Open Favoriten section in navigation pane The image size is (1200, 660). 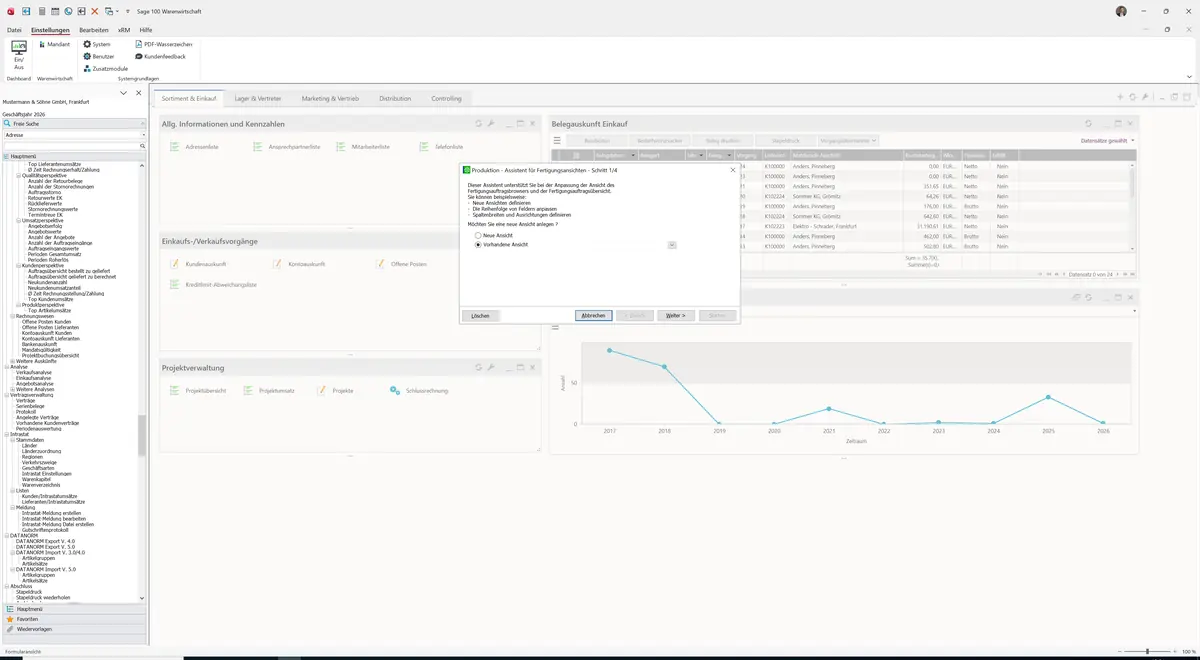pyautogui.click(x=72, y=619)
